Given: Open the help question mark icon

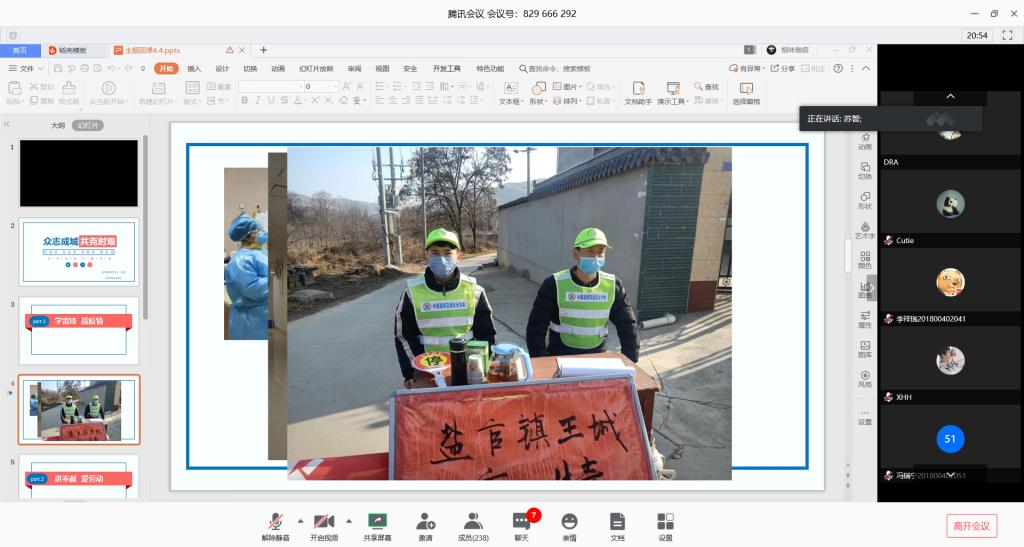Looking at the screenshot, I should pyautogui.click(x=838, y=69).
